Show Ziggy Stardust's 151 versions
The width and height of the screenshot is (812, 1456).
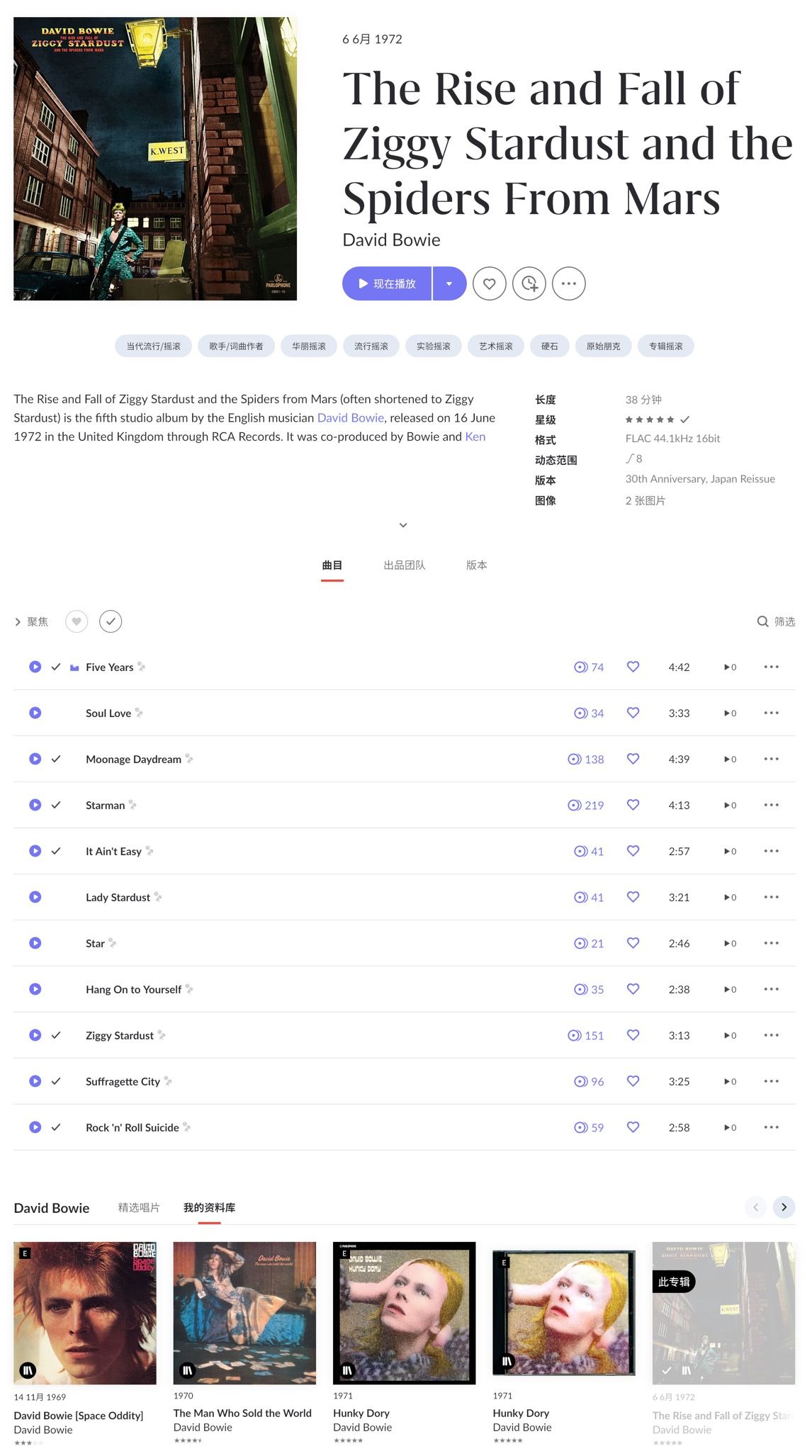point(586,1035)
